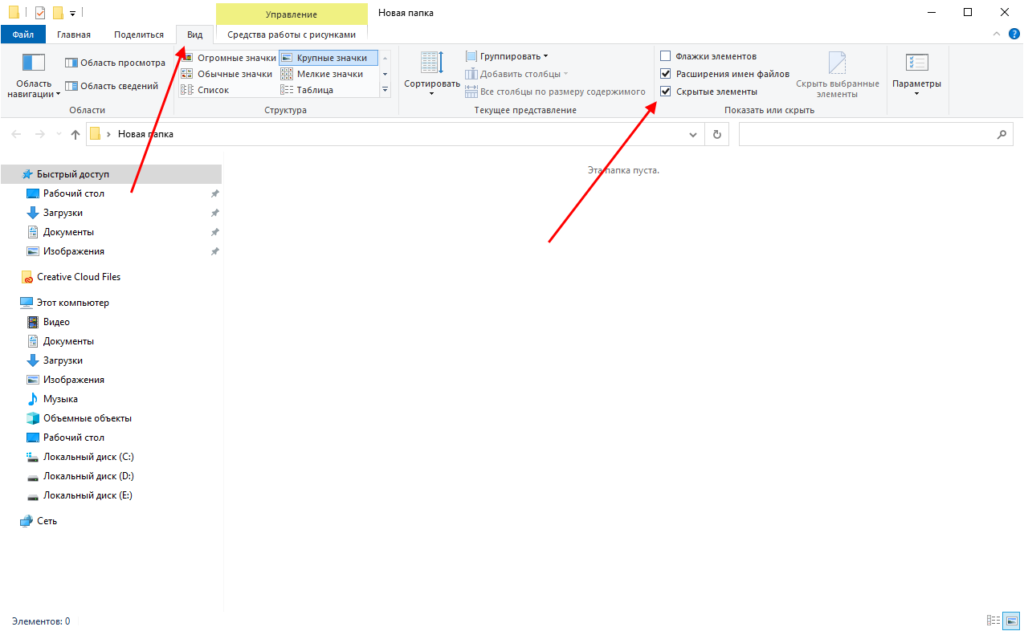Switch to Поделиться tab
Image resolution: width=1024 pixels, height=631 pixels.
(139, 35)
